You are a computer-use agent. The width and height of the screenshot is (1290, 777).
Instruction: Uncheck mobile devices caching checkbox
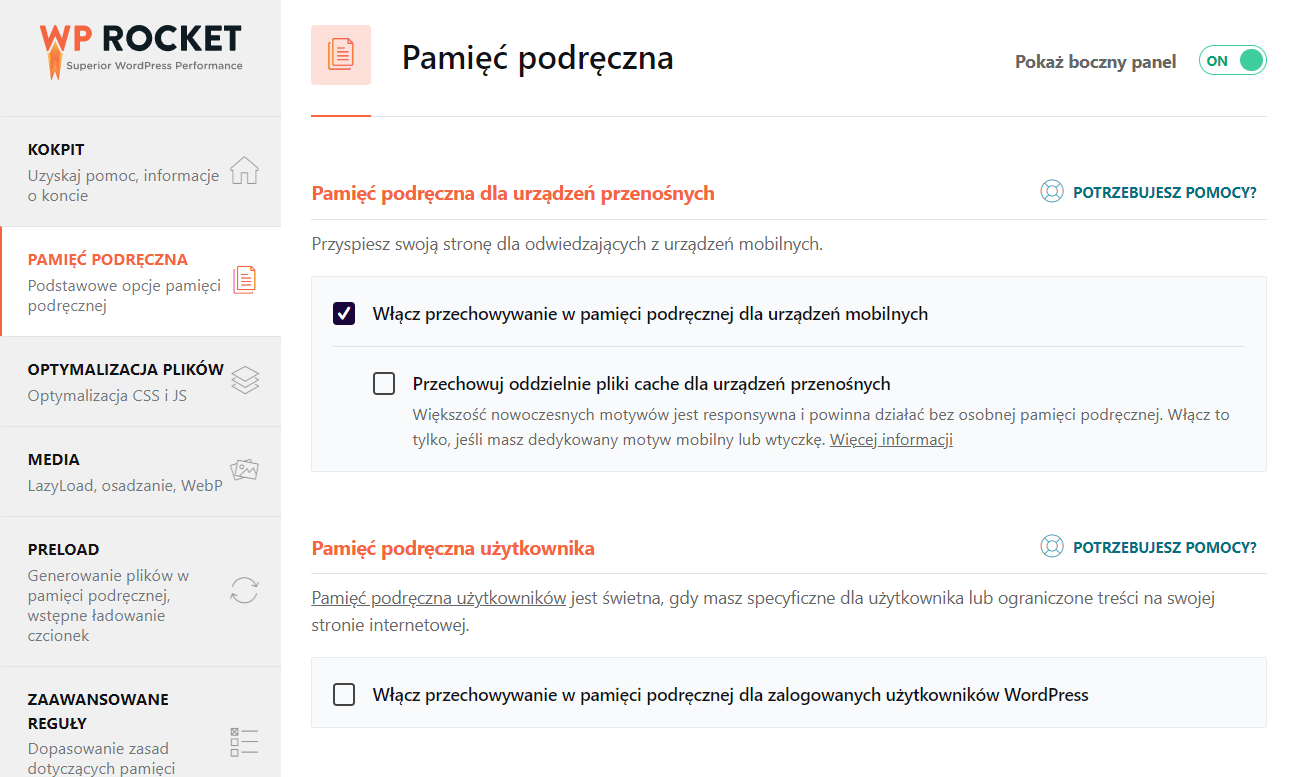(344, 314)
